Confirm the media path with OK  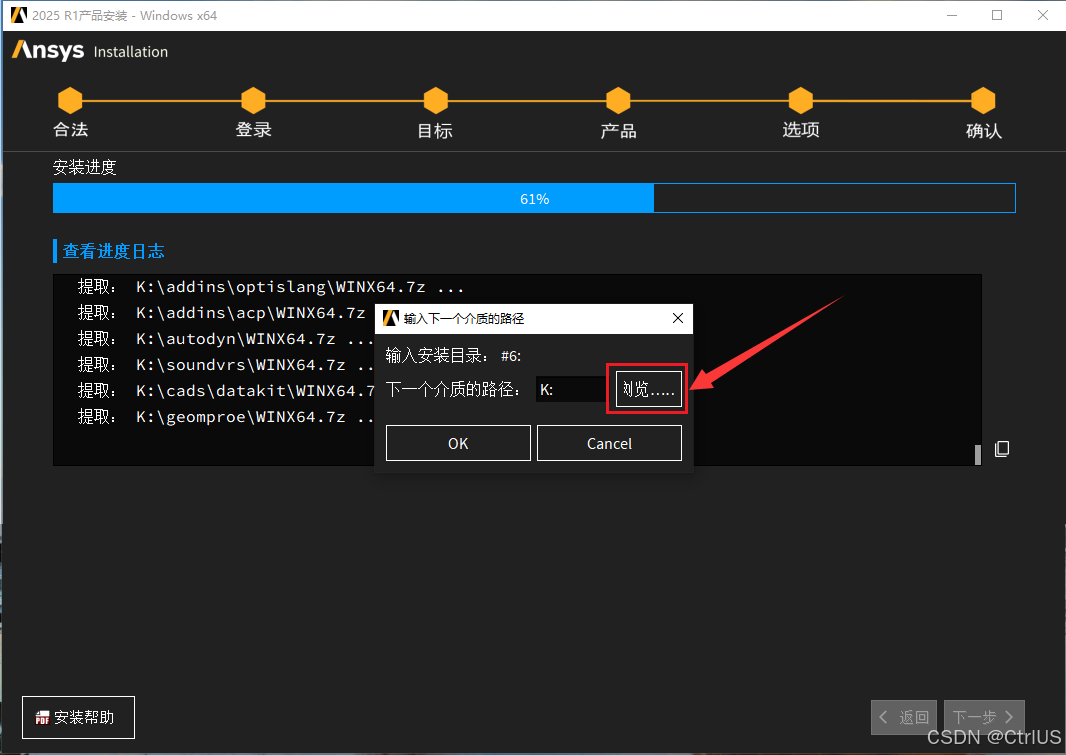(458, 443)
